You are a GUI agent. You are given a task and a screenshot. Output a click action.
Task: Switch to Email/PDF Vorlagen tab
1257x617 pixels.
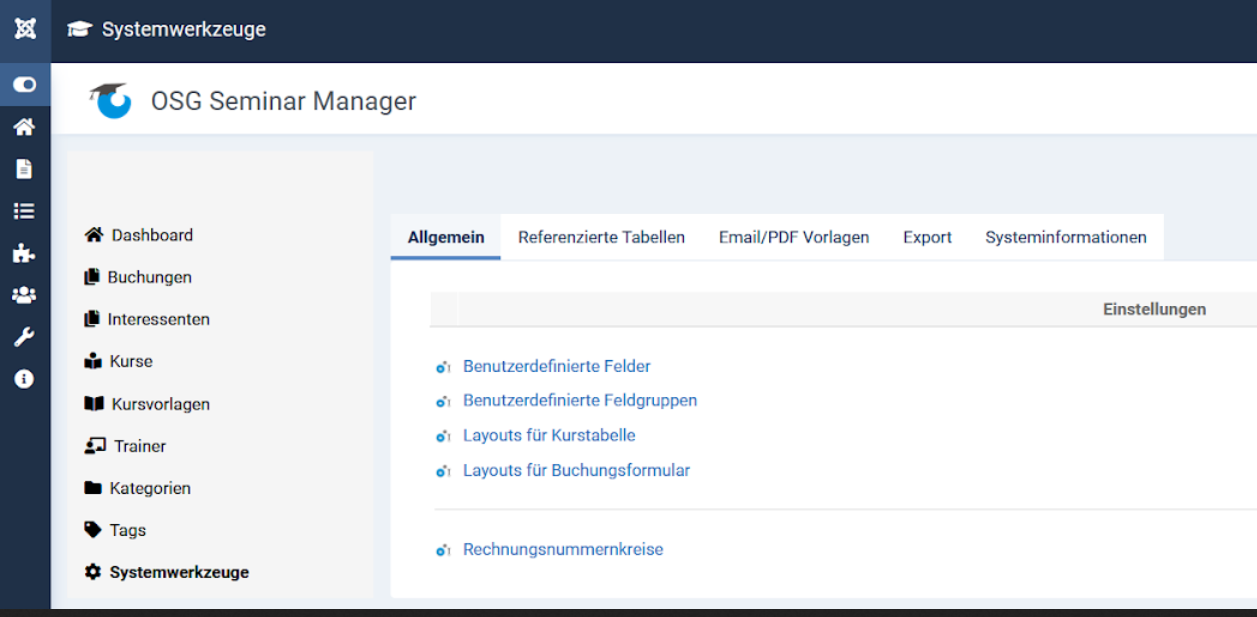coord(793,238)
